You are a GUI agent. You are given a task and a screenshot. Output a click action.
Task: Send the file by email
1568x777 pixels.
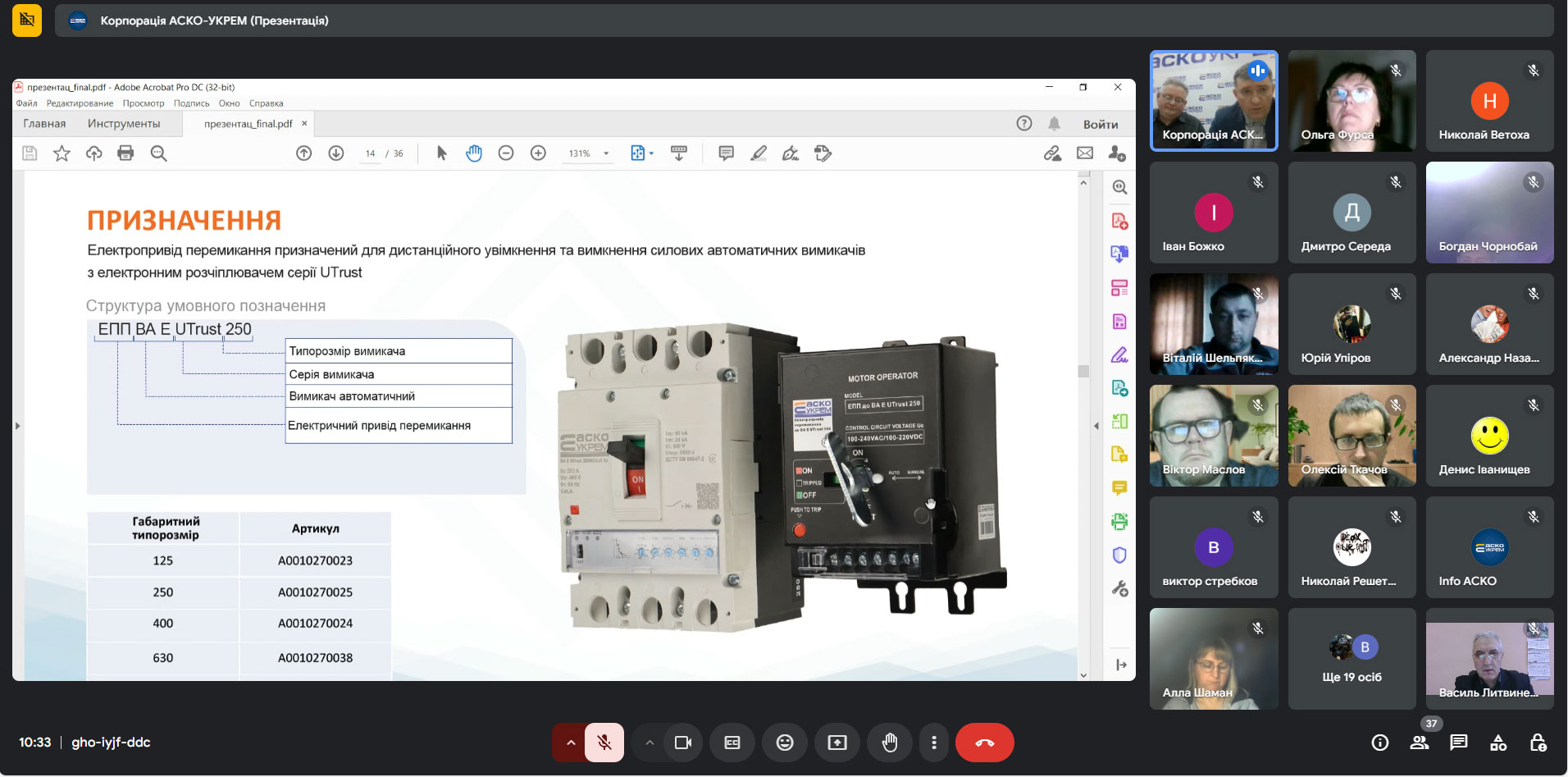point(1085,153)
